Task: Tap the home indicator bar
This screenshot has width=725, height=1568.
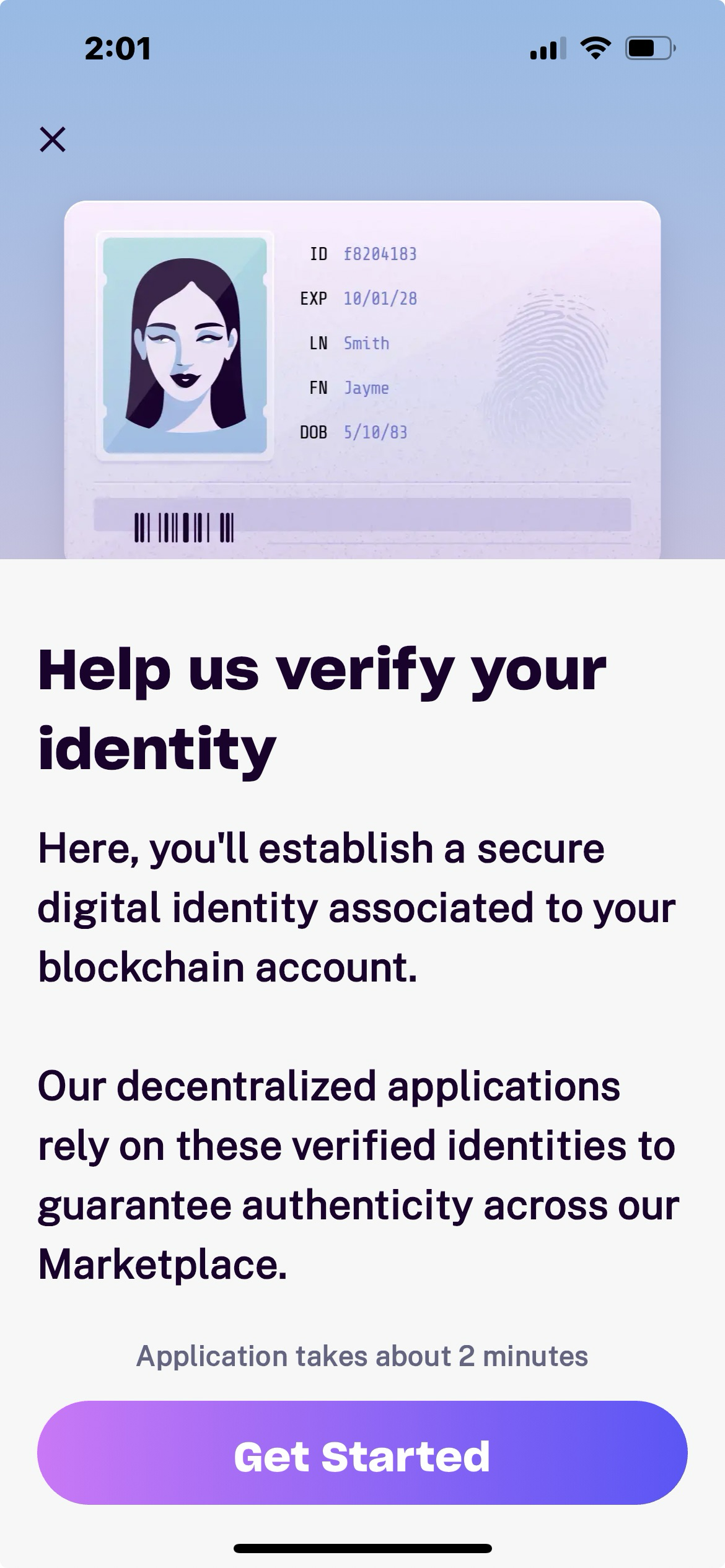Action: 362,1548
